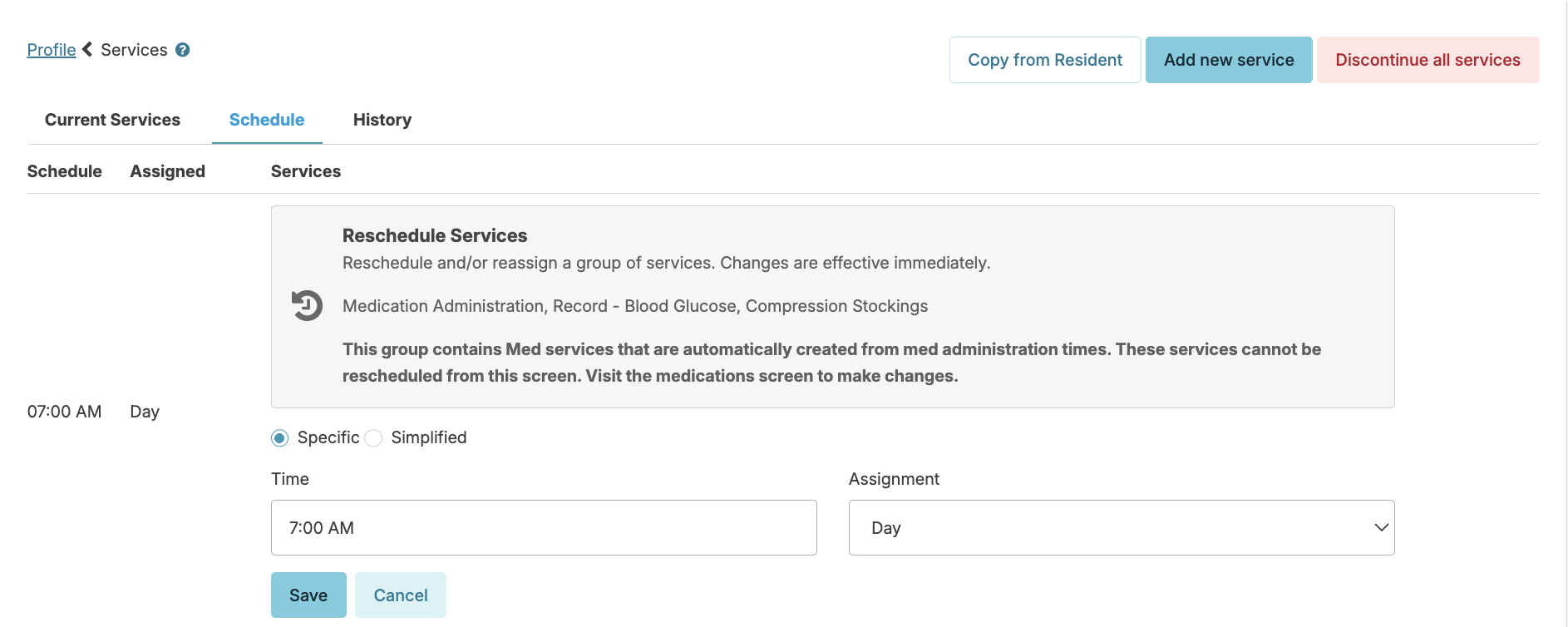Click the back chevron beside Profile

click(87, 50)
